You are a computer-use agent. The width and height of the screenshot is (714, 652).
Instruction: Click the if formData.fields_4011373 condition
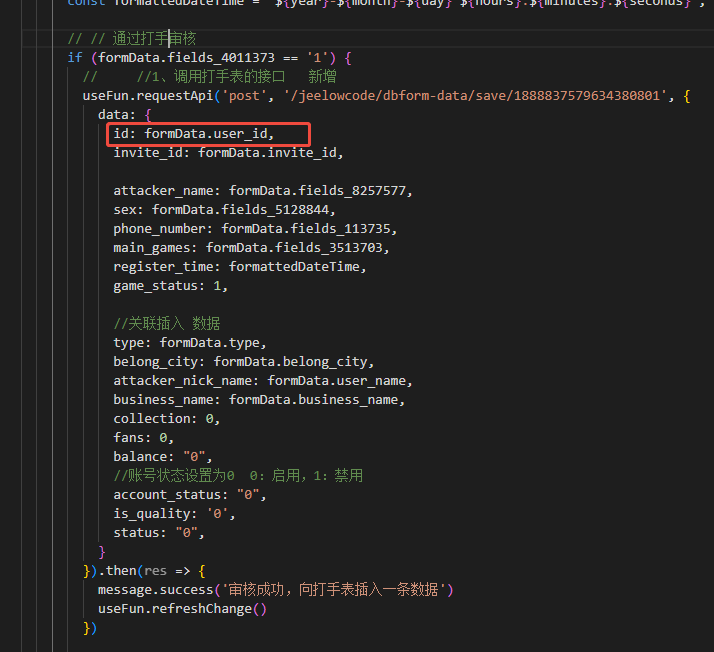(208, 58)
